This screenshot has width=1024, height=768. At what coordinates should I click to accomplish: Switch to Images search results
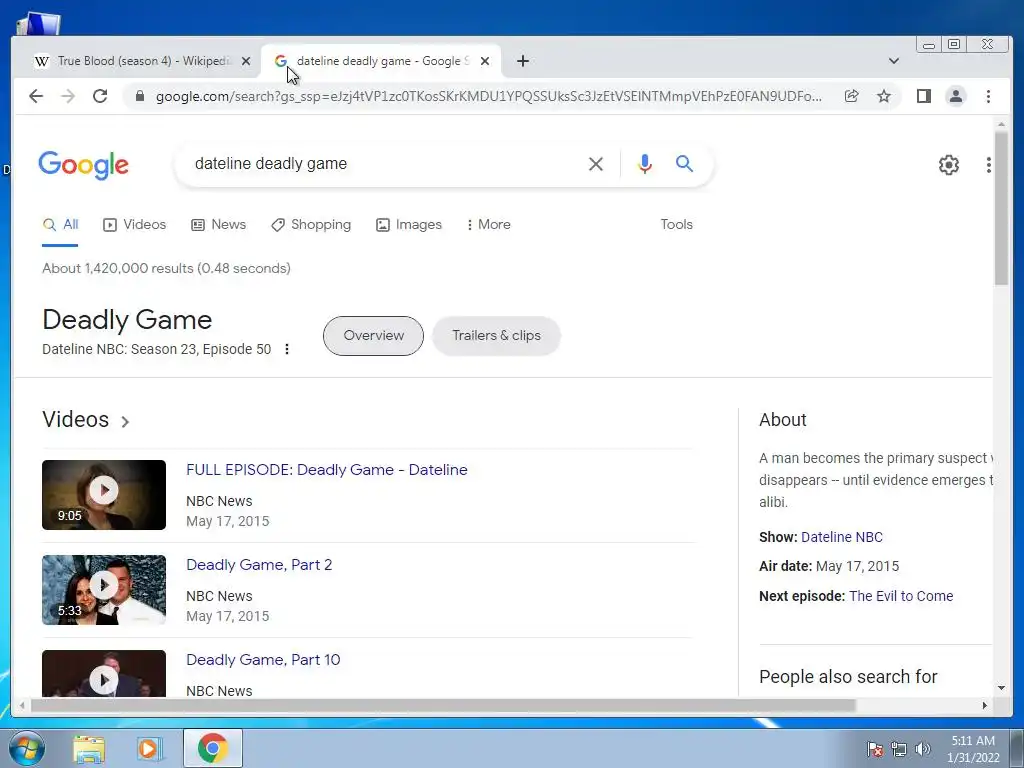[x=409, y=225]
